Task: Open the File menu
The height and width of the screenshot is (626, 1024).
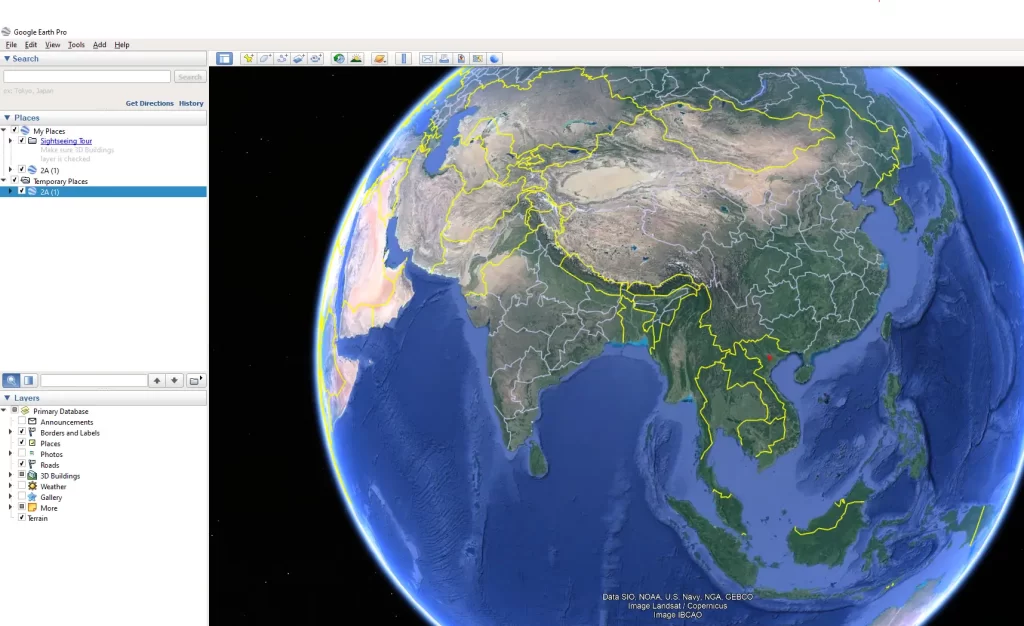Action: tap(11, 45)
